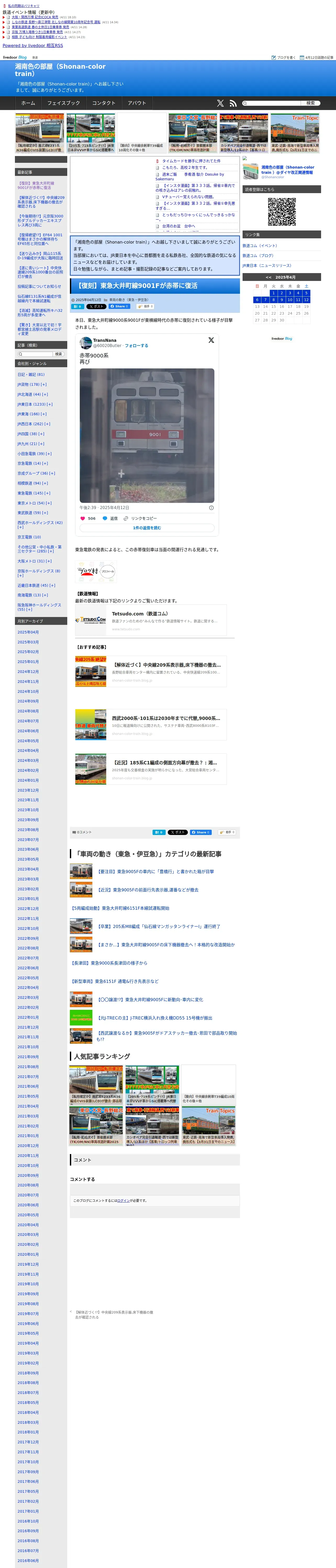Open JR東日本（ニュースリリース） sidebar link
Screen dimensions: 336x1568
(267, 266)
